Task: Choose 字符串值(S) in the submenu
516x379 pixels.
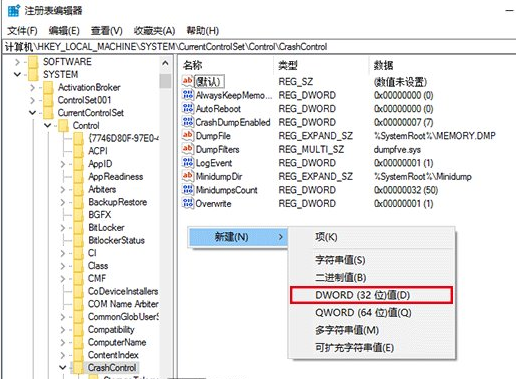Action: tap(371, 260)
